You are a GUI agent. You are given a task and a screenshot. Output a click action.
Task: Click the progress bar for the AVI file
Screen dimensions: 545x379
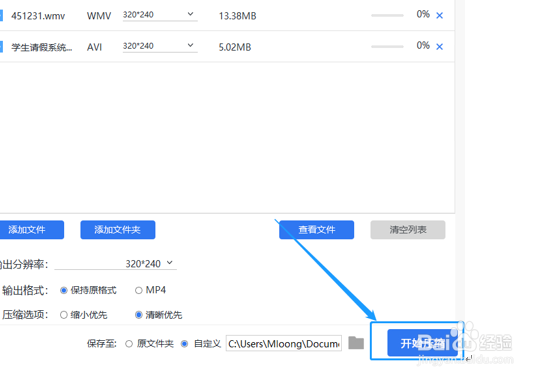tap(387, 46)
